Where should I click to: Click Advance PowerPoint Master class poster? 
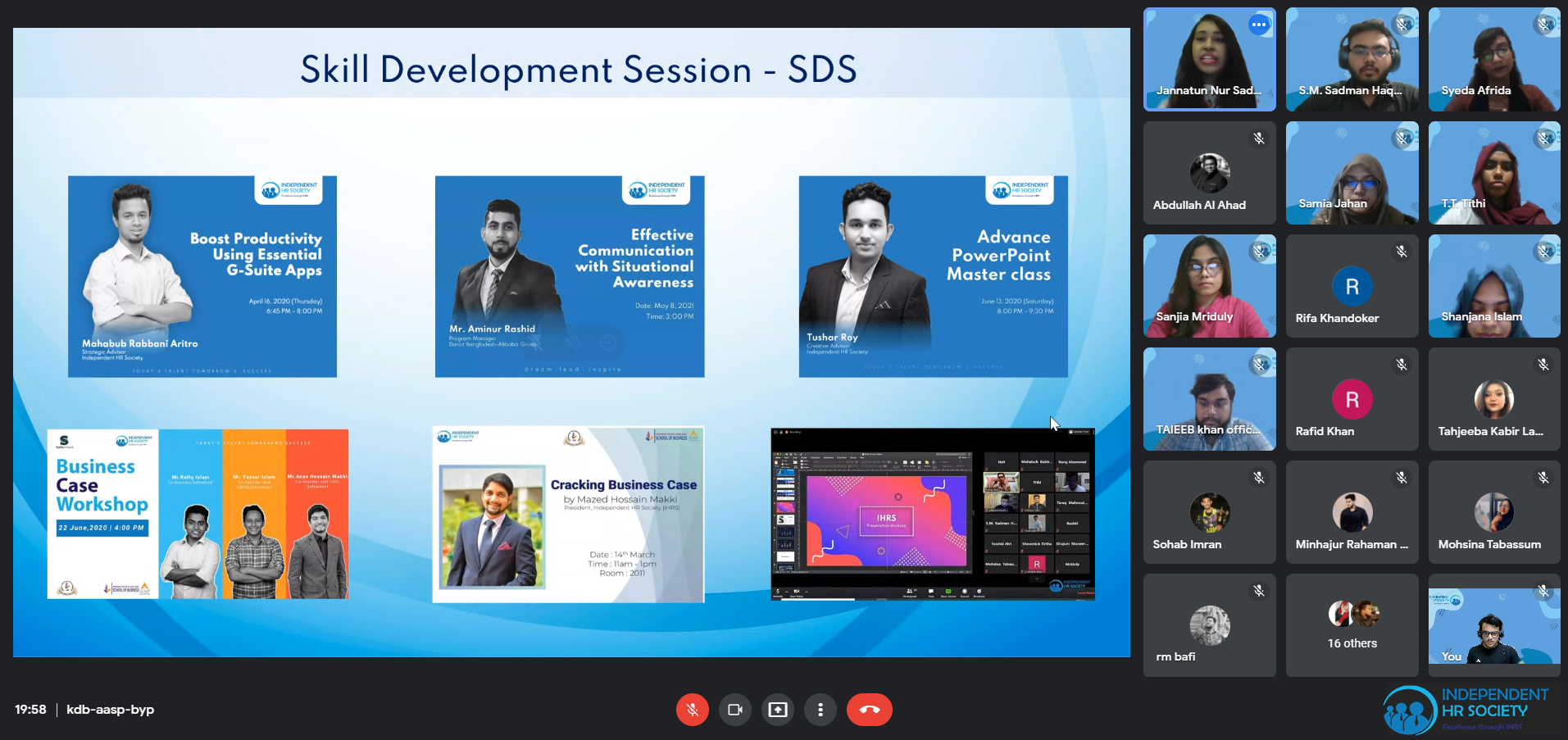934,276
